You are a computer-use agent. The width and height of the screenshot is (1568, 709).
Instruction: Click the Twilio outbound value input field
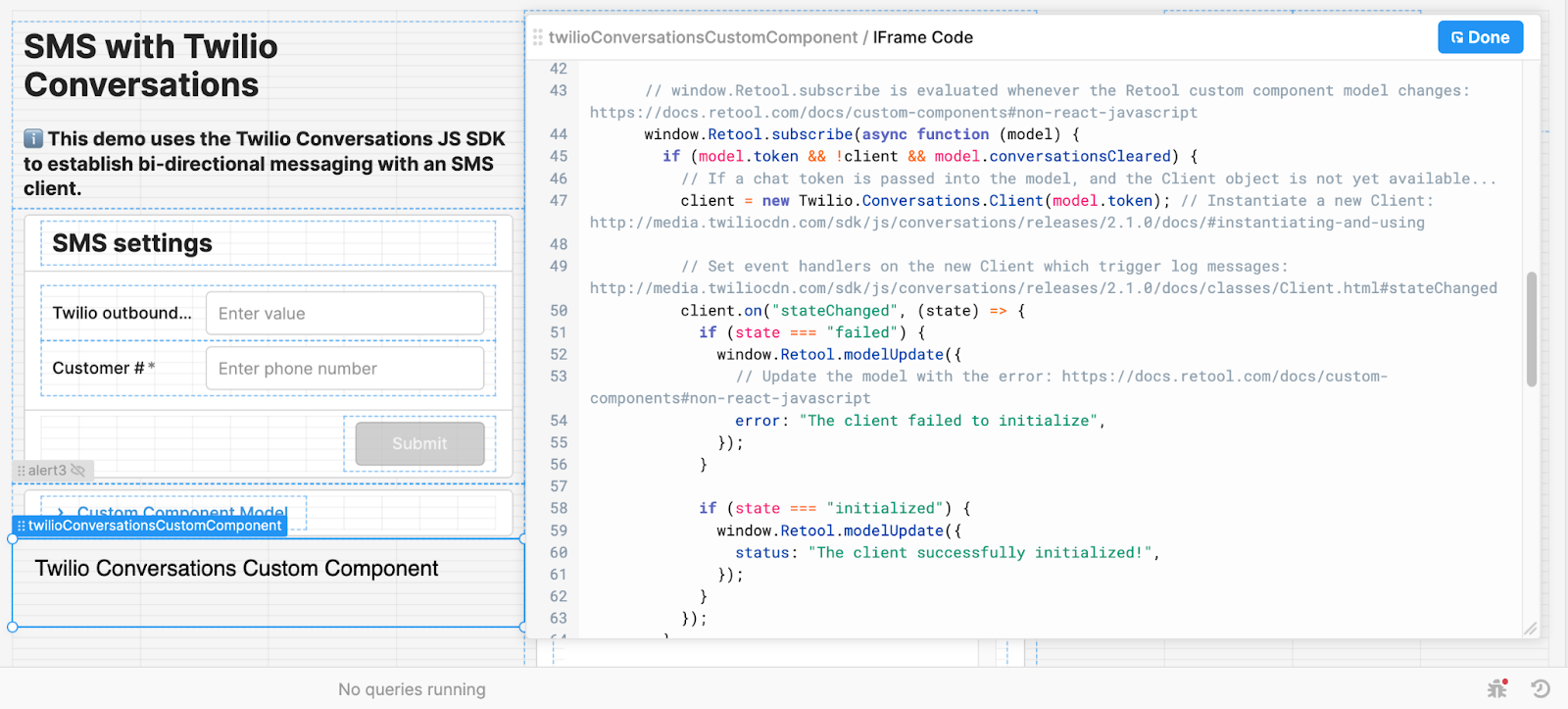point(345,313)
